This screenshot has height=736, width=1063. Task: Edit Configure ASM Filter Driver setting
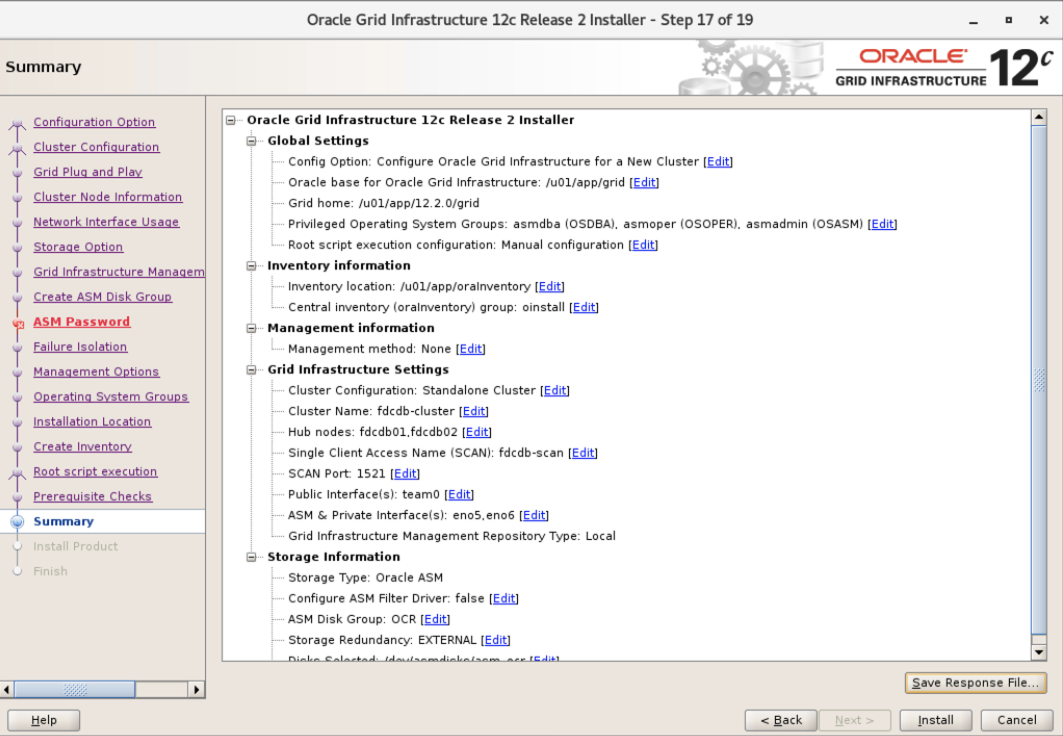coord(504,598)
